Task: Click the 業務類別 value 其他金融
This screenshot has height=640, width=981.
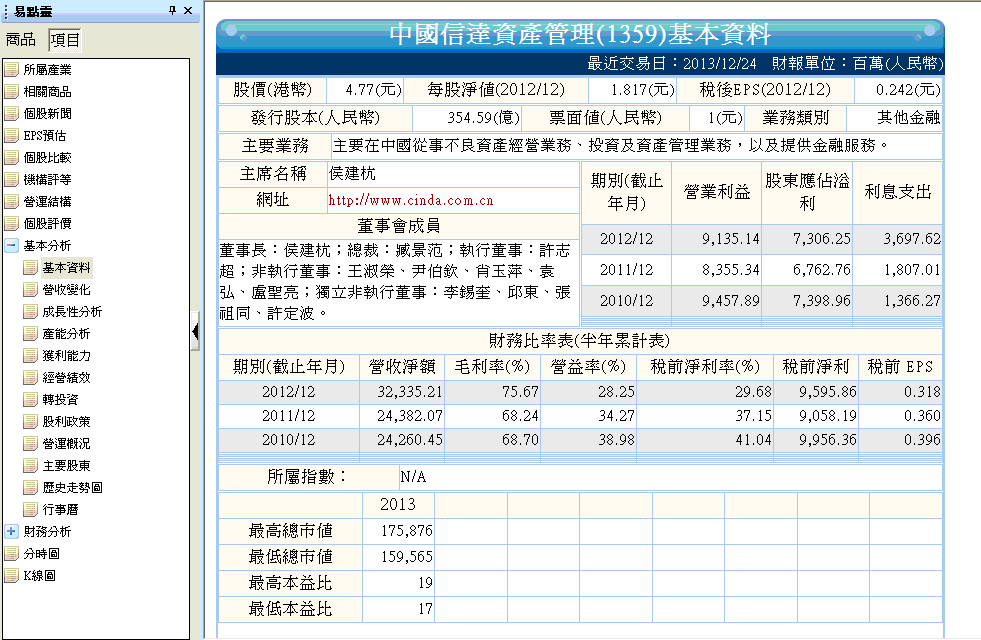Action: (908, 118)
